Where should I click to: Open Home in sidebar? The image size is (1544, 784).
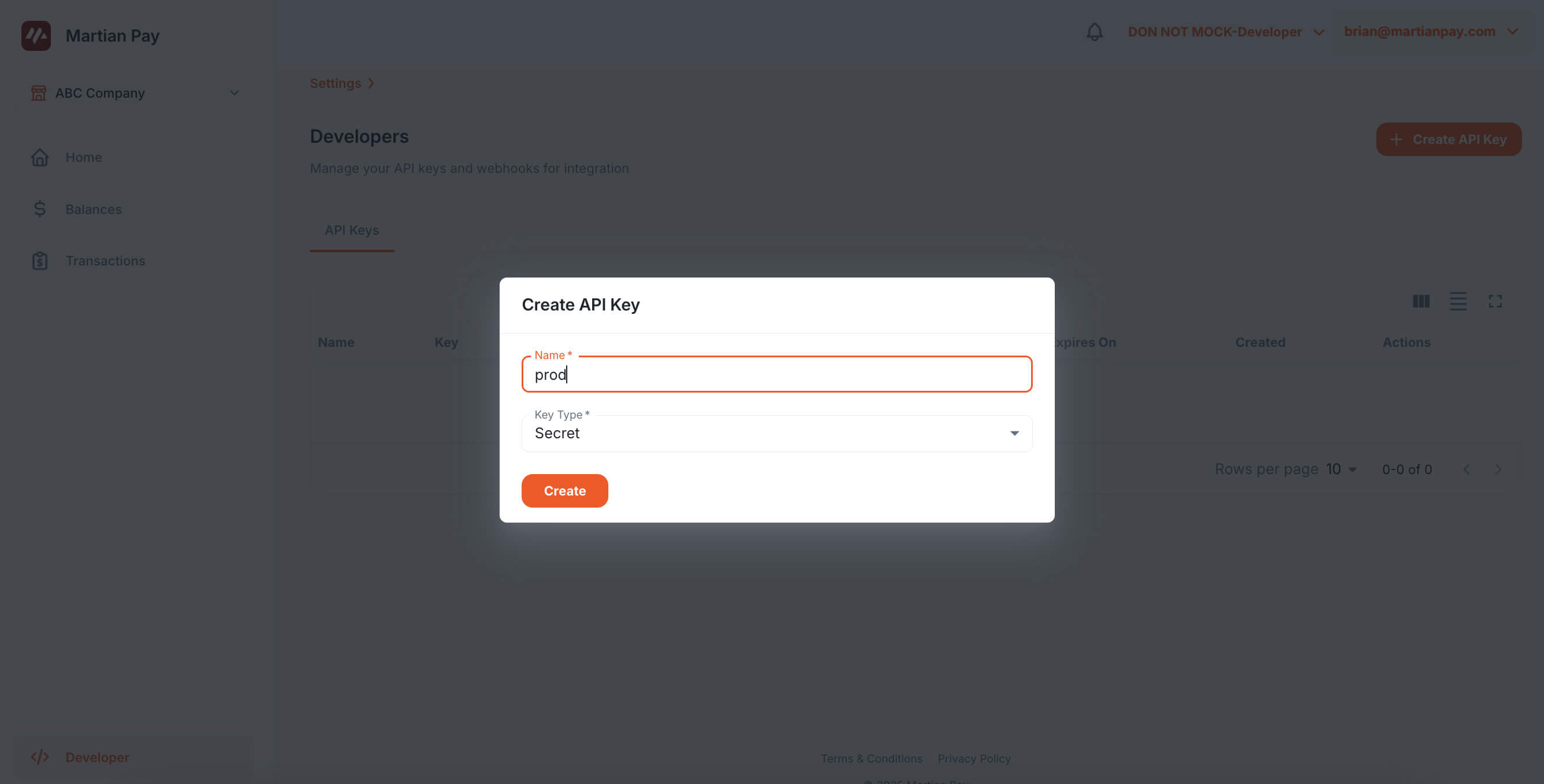point(83,157)
